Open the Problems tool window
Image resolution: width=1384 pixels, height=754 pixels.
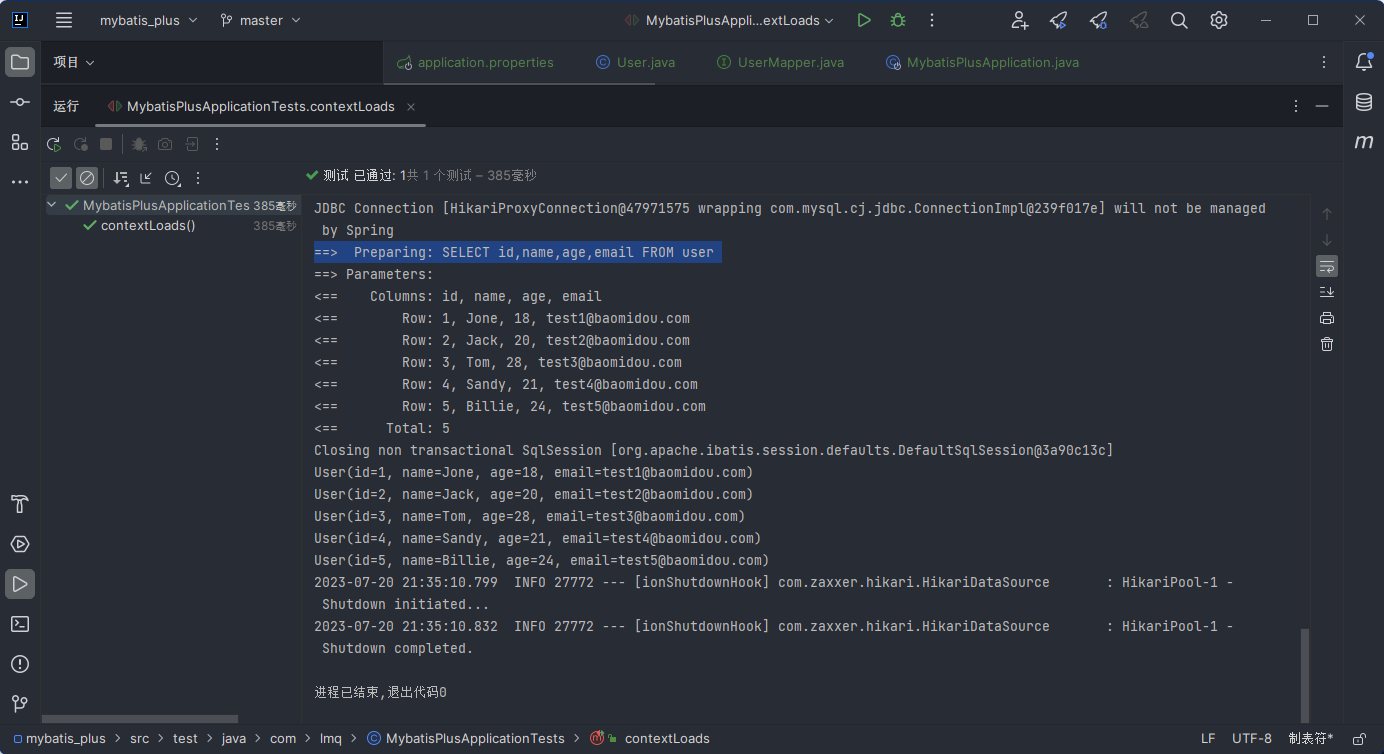tap(20, 664)
